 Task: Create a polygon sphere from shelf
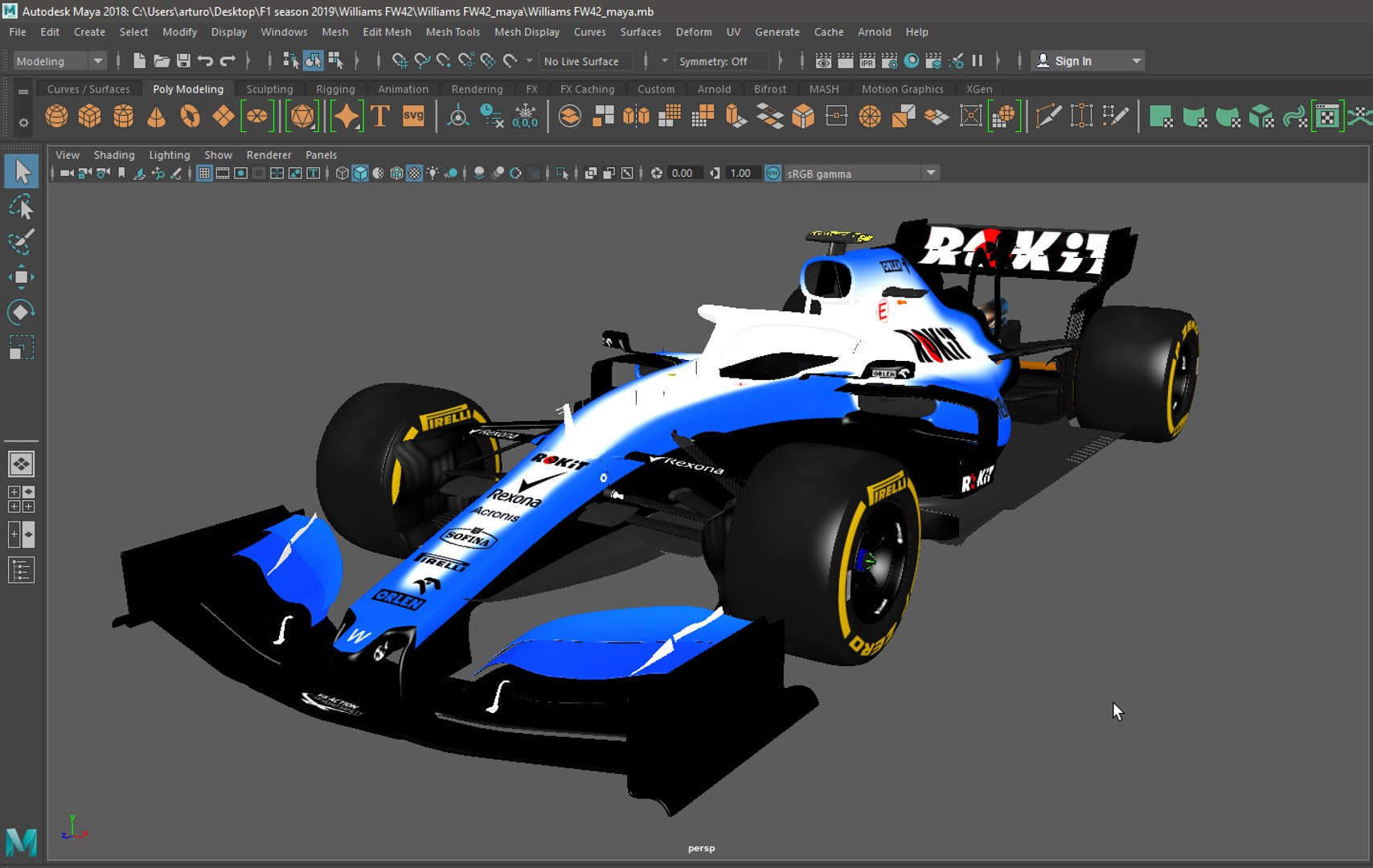pyautogui.click(x=56, y=117)
